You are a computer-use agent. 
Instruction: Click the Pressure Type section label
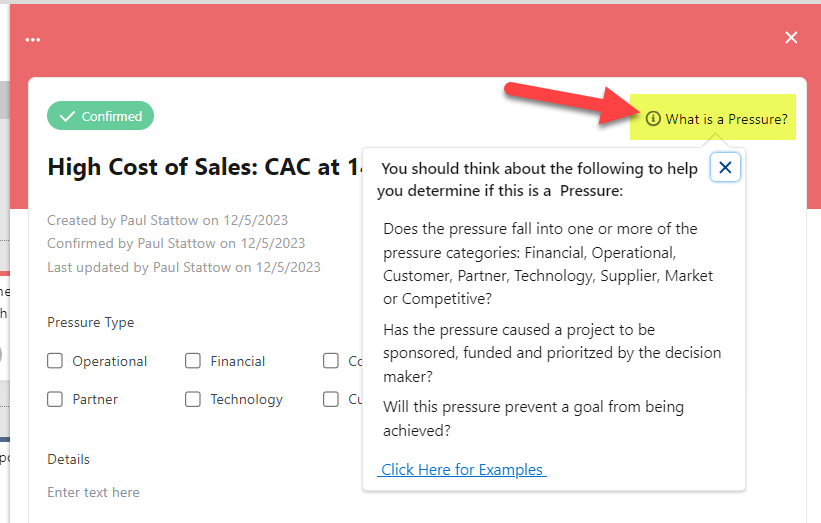pyautogui.click(x=91, y=322)
